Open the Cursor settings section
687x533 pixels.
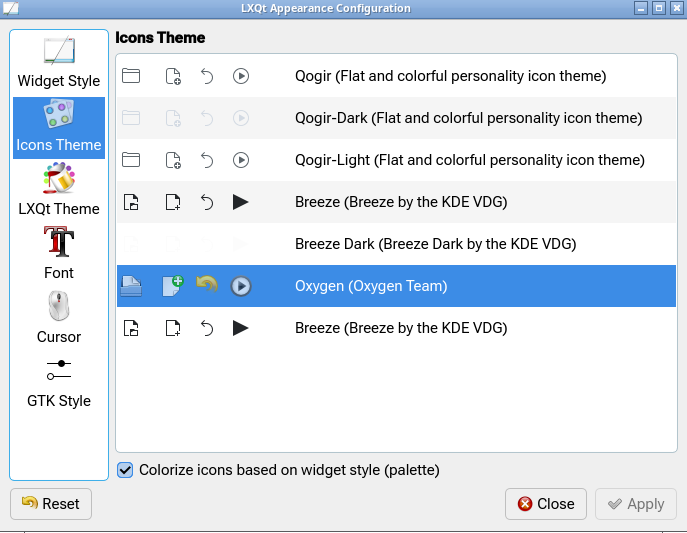pos(59,319)
